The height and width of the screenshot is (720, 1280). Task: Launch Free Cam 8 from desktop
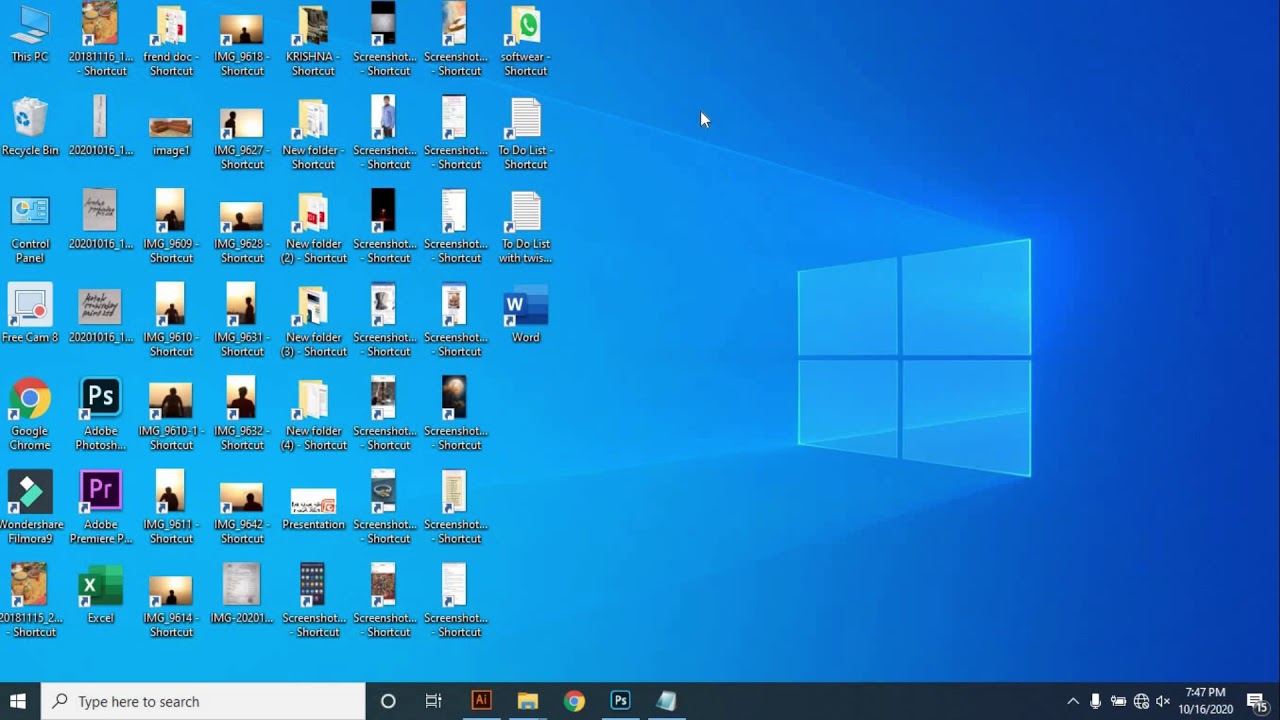pos(30,314)
